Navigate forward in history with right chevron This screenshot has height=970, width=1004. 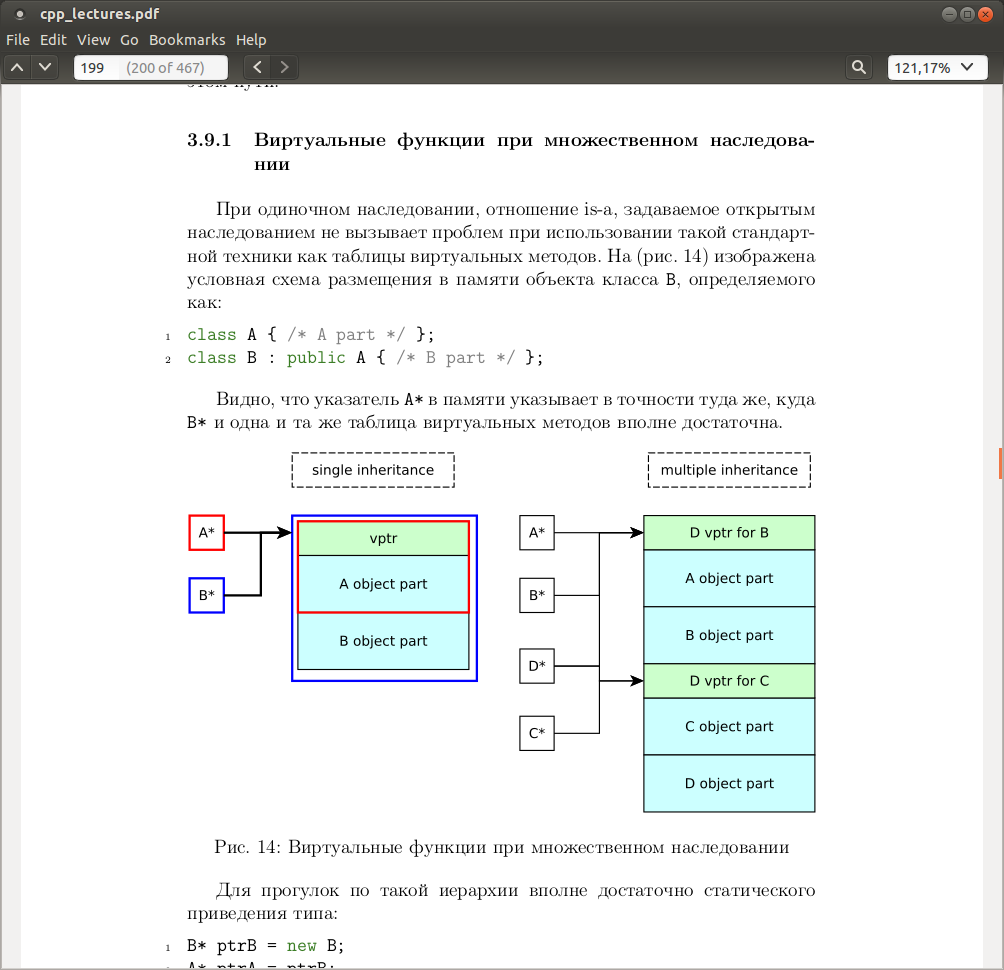[x=284, y=67]
